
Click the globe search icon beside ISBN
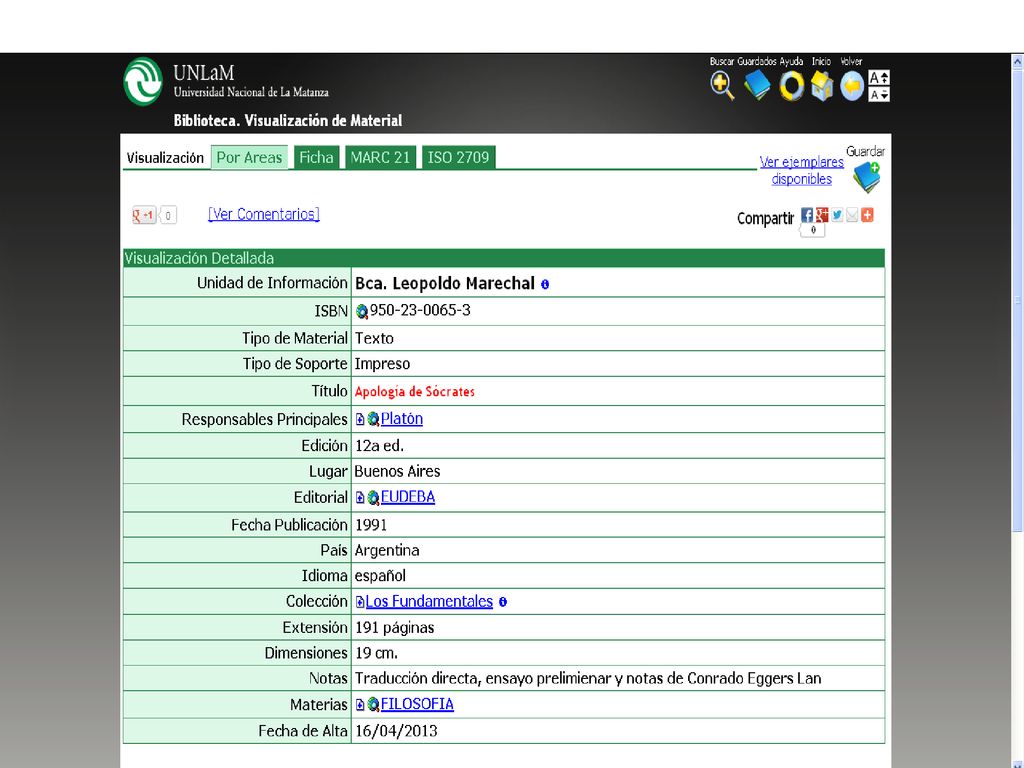362,312
